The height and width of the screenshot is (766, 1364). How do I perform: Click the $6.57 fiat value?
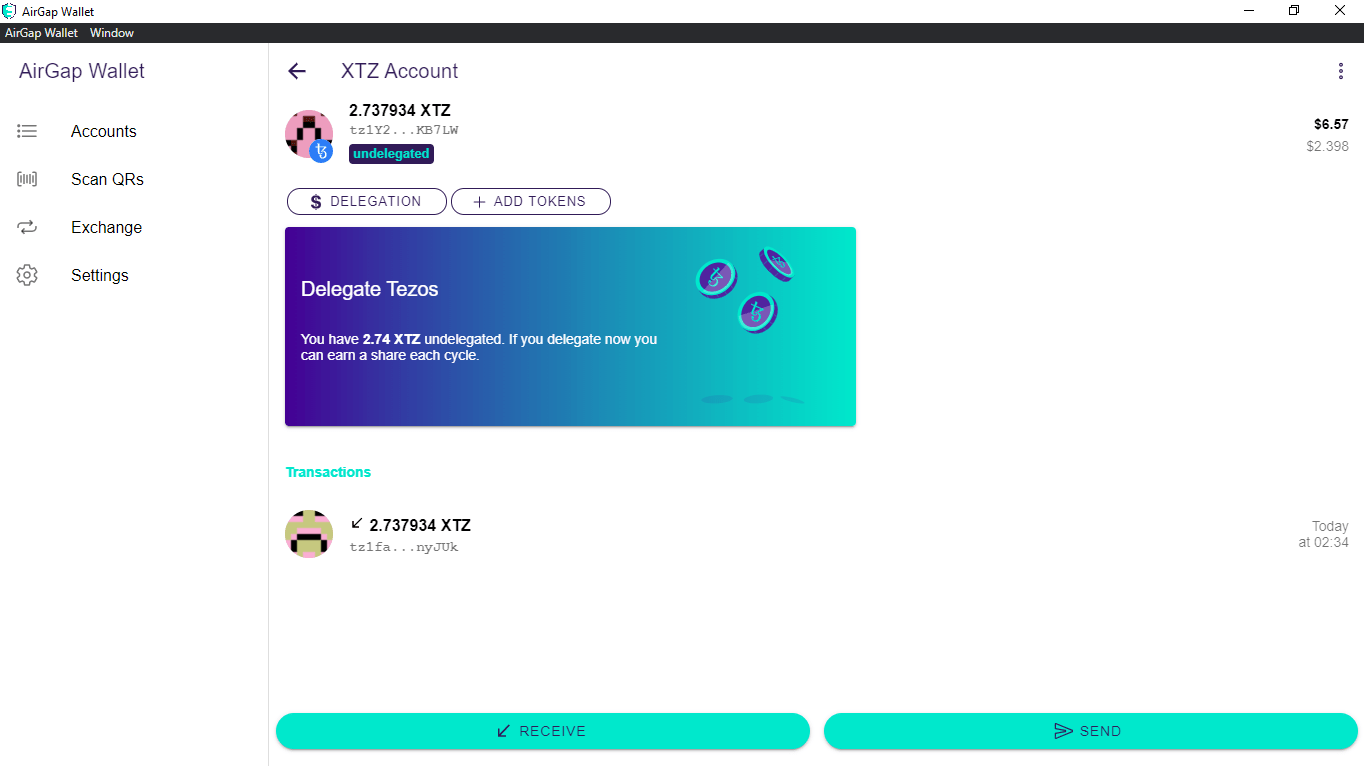click(x=1331, y=125)
